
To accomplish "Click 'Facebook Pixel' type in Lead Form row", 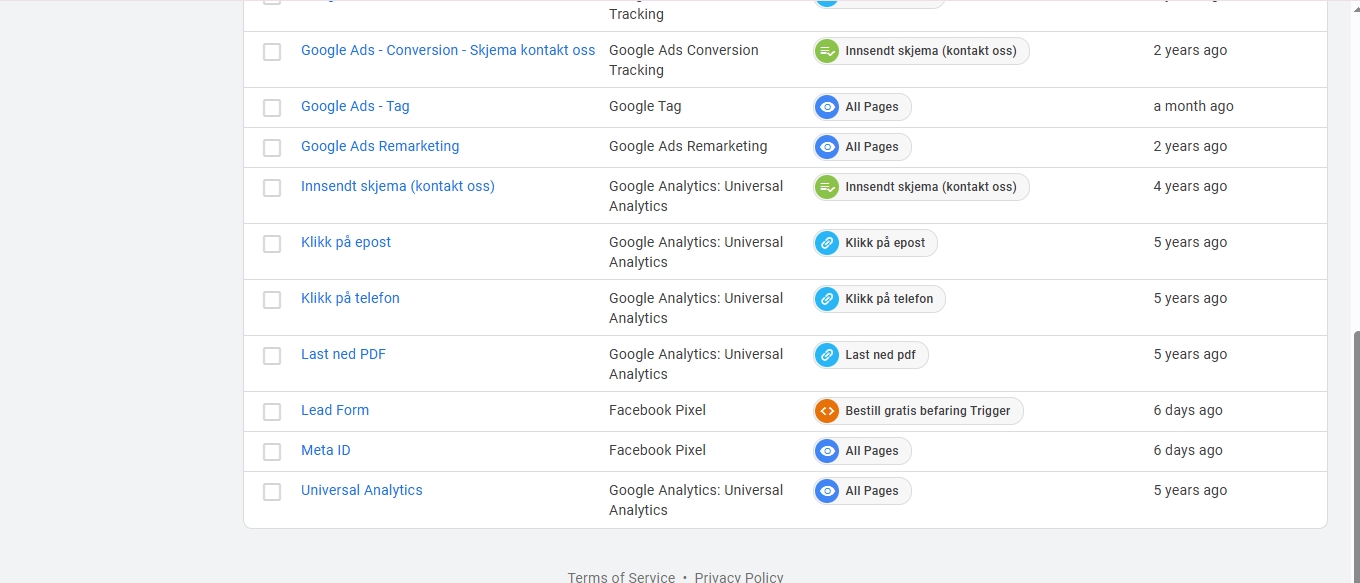I will (657, 410).
